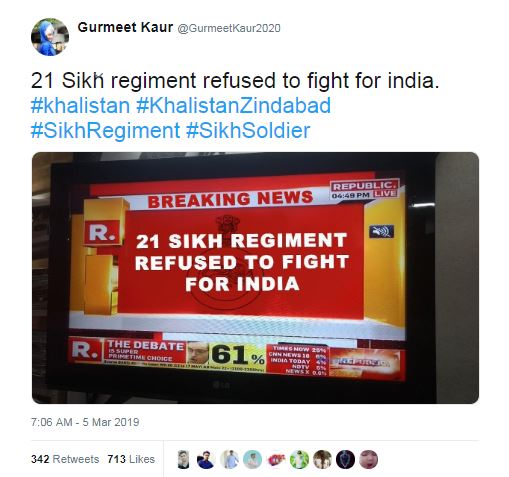The width and height of the screenshot is (509, 477).
Task: Click the sixth liker avatar with green background
Action: (x=299, y=459)
